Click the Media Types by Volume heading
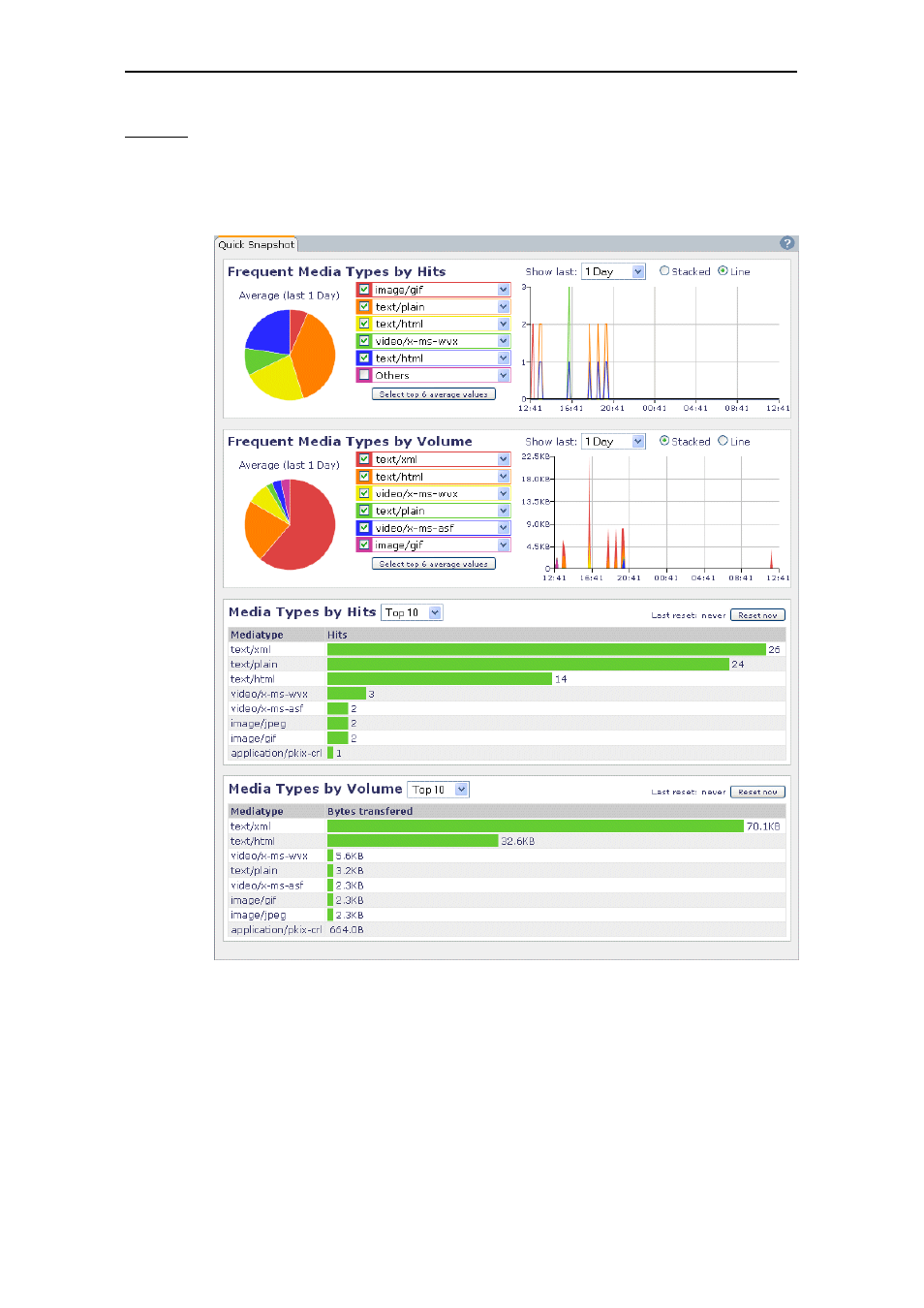This screenshot has width=924, height=1308. 316,789
